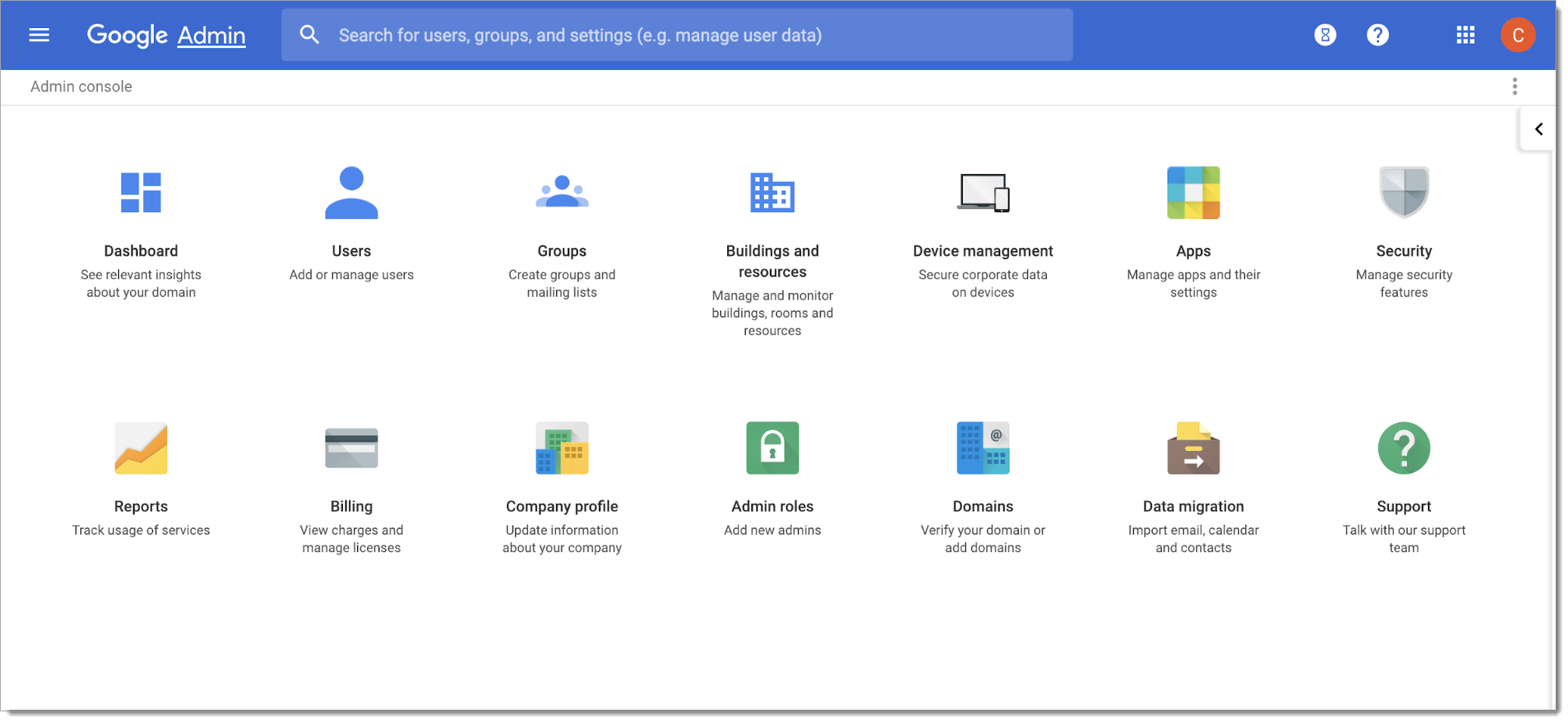Click the search magnifier icon
This screenshot has width=1568, height=723.
(310, 35)
